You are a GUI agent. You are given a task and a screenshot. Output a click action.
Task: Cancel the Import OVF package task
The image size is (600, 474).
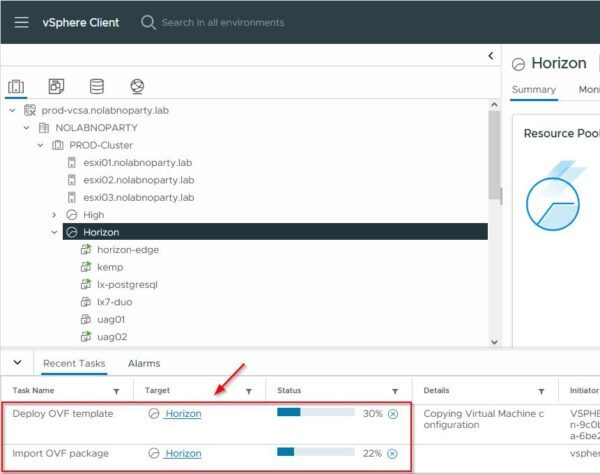pyautogui.click(x=392, y=454)
